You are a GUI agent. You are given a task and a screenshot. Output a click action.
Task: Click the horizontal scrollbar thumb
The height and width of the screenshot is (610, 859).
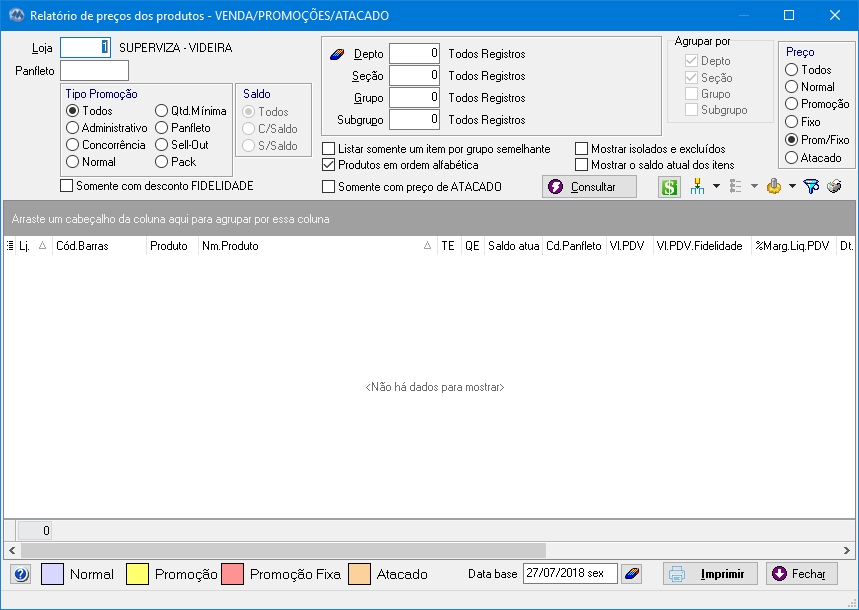click(283, 550)
